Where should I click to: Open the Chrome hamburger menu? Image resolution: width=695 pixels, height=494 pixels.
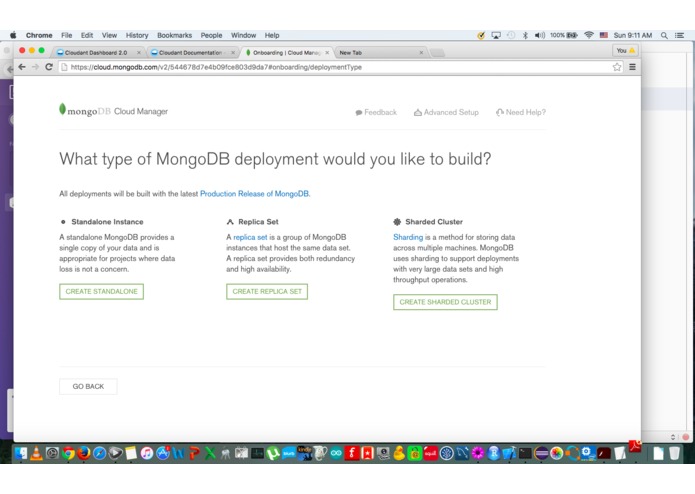pyautogui.click(x=633, y=67)
